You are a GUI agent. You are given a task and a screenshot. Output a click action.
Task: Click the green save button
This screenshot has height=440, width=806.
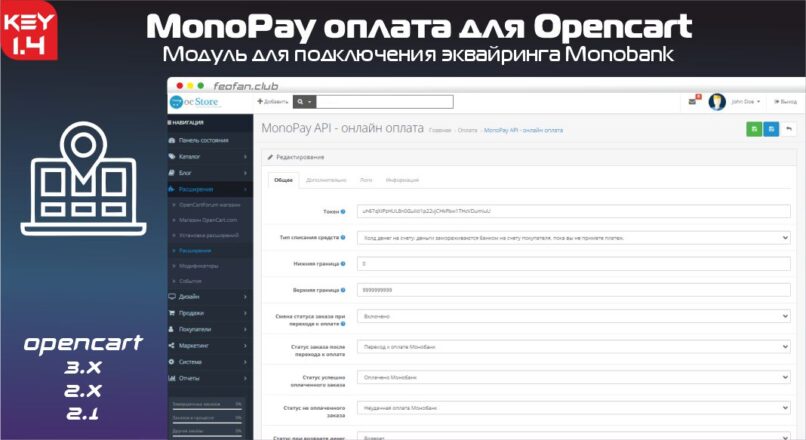point(754,129)
